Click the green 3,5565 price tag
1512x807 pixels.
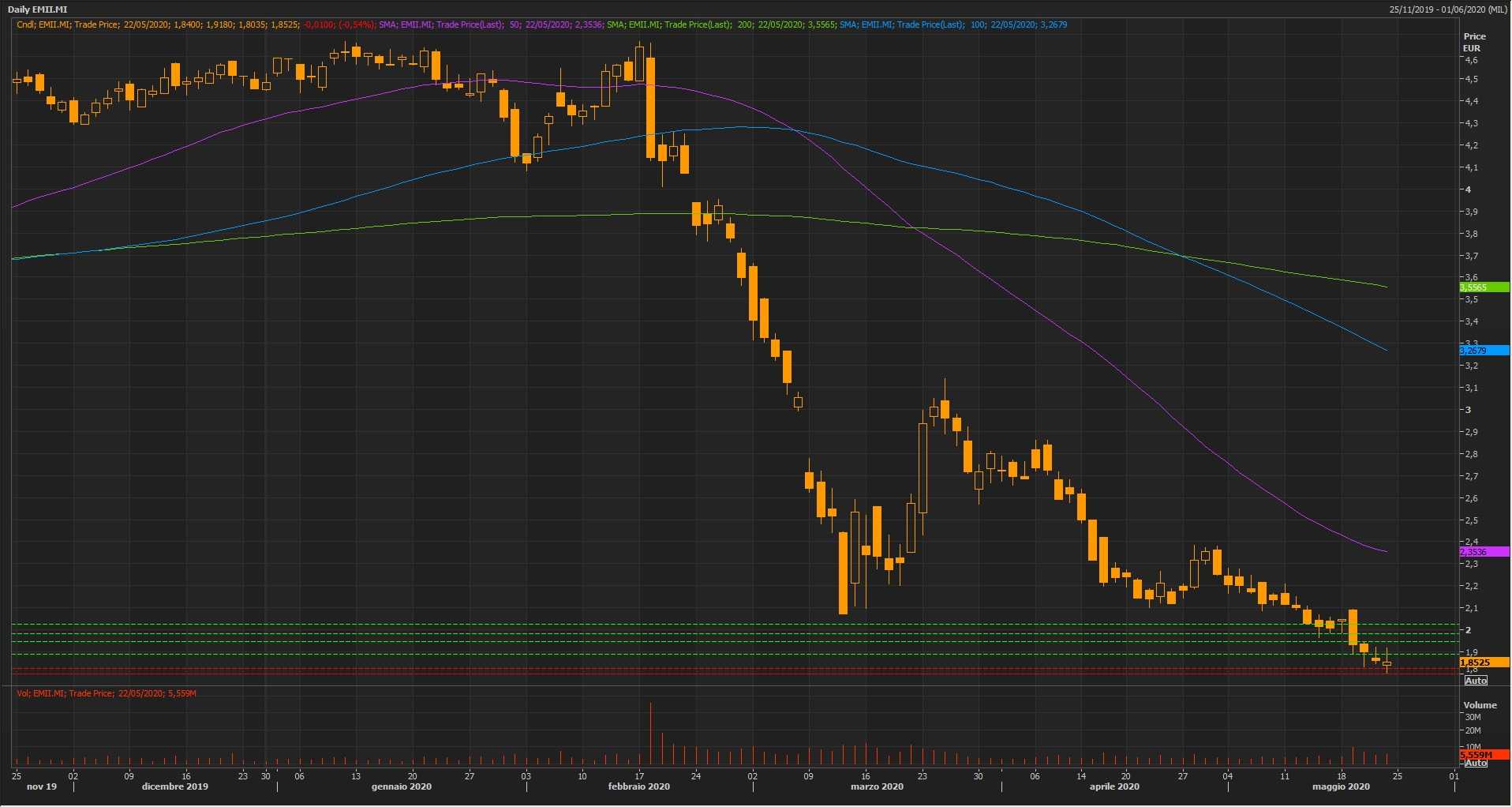pos(1483,287)
